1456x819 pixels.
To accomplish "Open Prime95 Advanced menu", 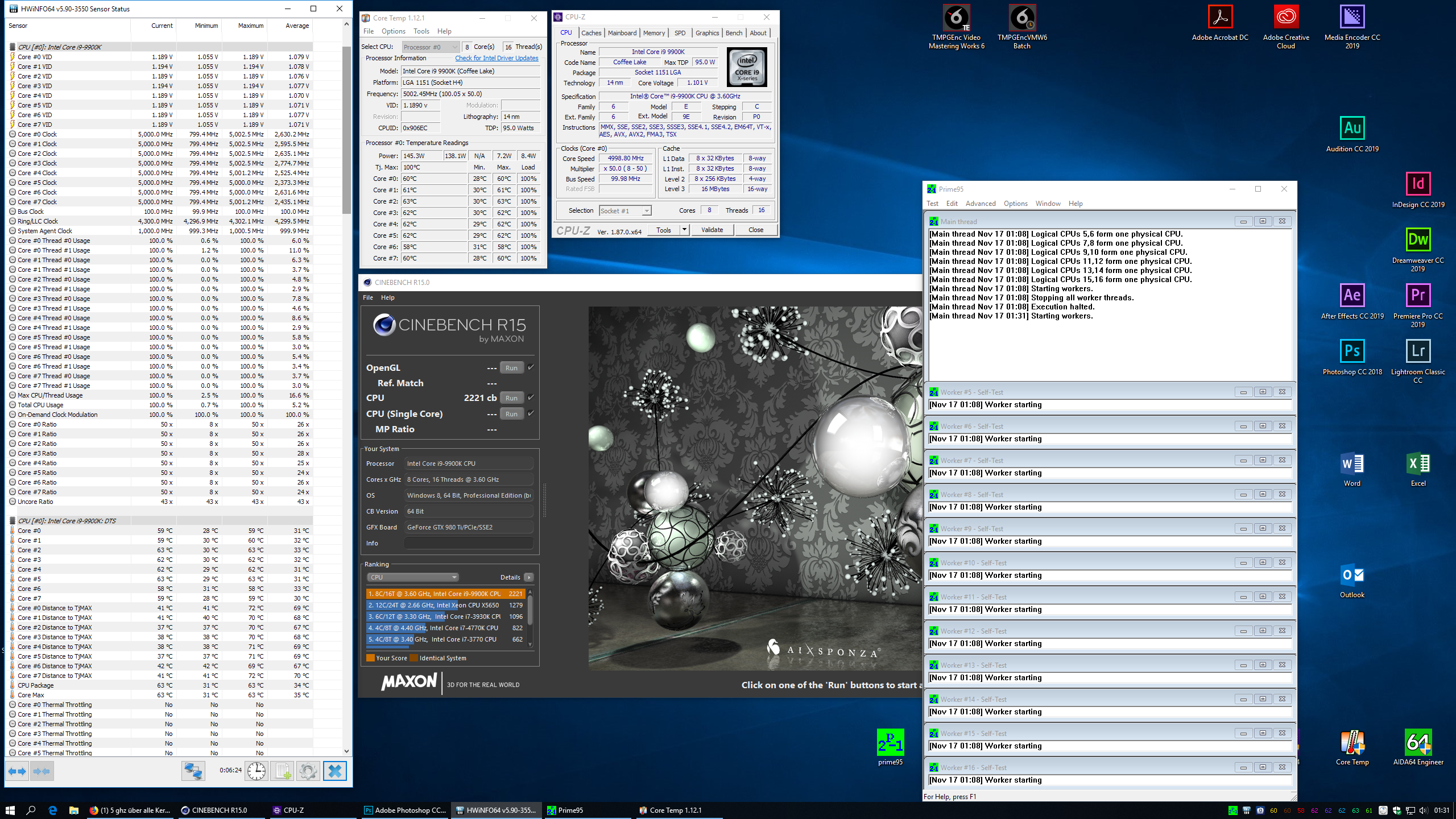I will (x=980, y=204).
